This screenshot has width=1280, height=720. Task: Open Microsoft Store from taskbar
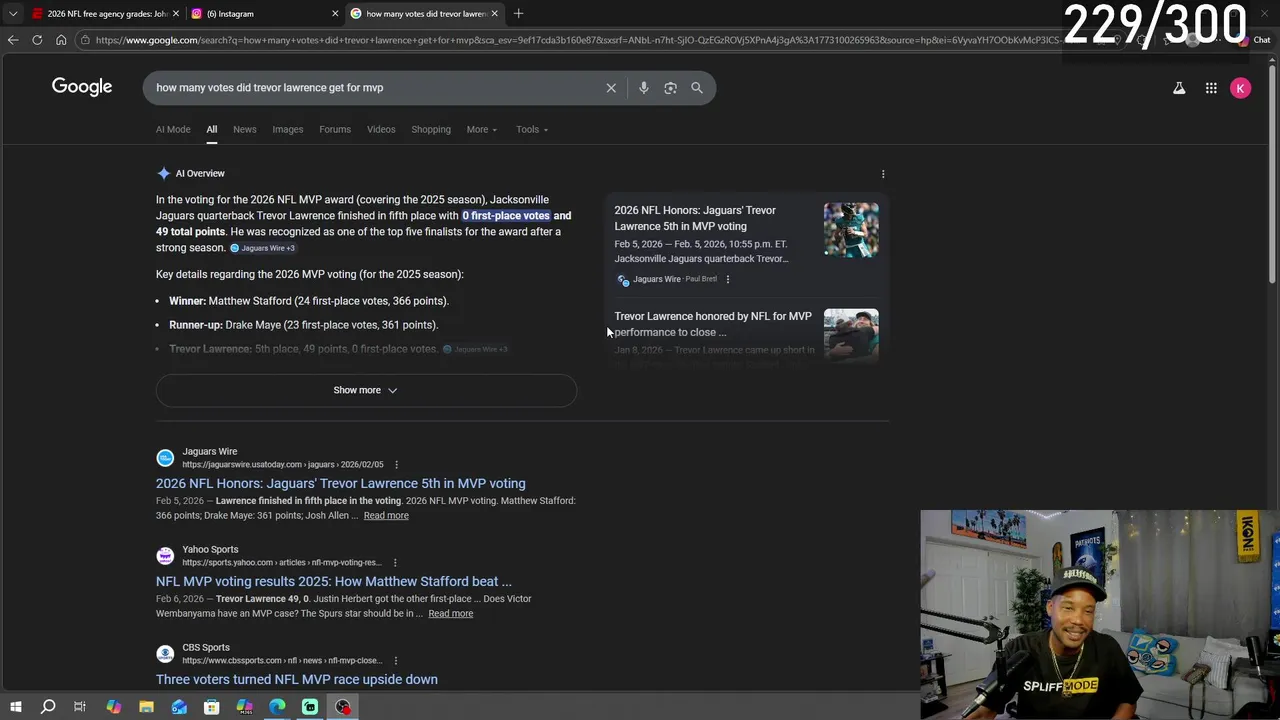(x=211, y=707)
